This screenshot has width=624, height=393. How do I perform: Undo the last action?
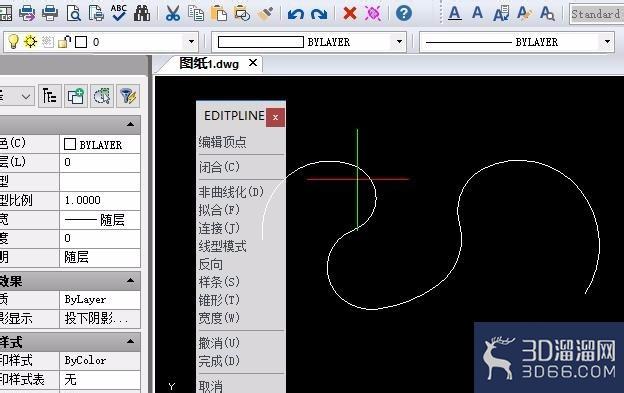coord(296,14)
